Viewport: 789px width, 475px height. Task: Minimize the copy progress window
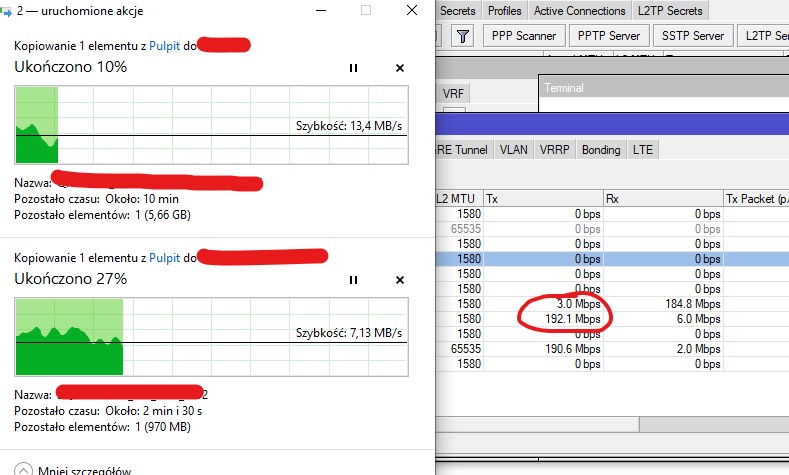click(x=321, y=11)
